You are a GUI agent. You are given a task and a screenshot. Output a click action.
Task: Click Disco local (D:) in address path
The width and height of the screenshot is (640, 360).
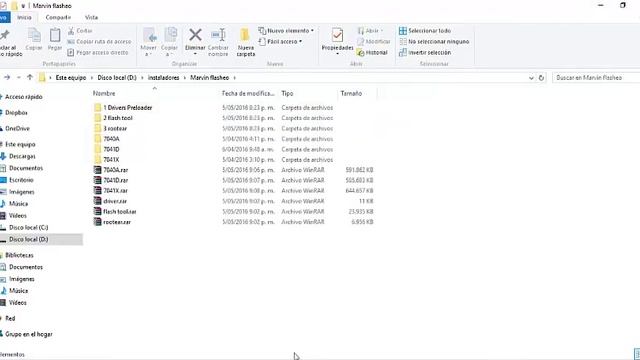(x=117, y=78)
